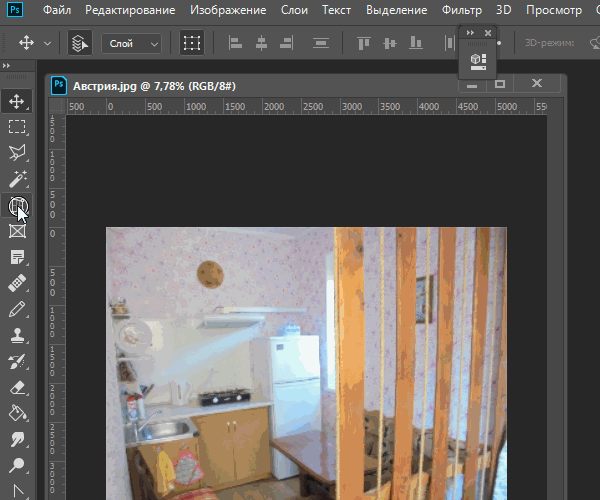Click the kitchen photo on canvas
This screenshot has width=600, height=500.
pyautogui.click(x=306, y=363)
